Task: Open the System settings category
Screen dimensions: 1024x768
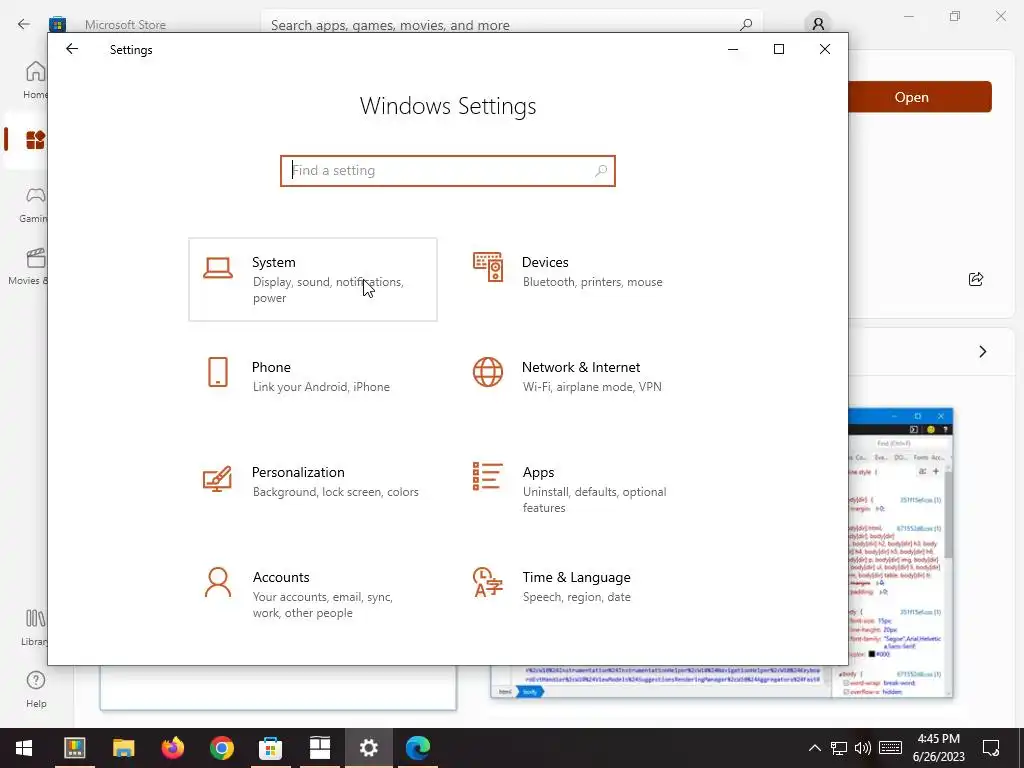Action: (x=313, y=280)
